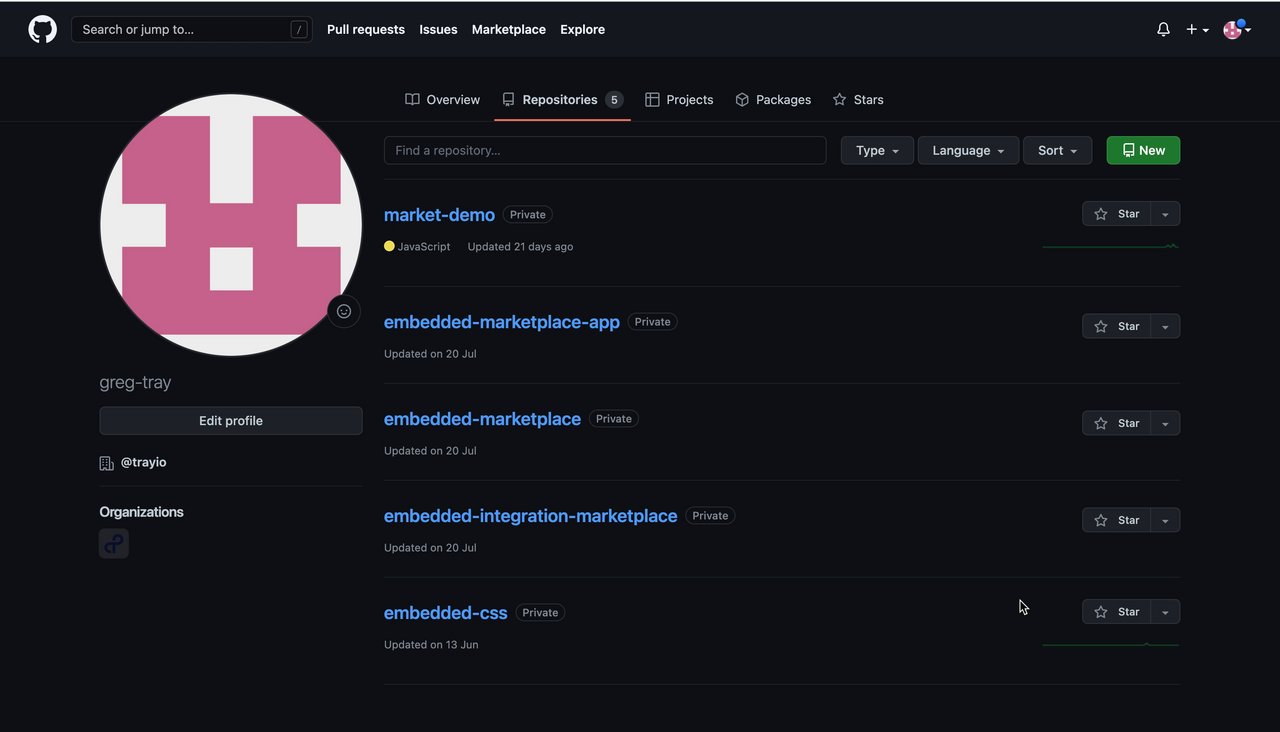Click the Organizations heading
The image size is (1280, 732).
pos(141,512)
